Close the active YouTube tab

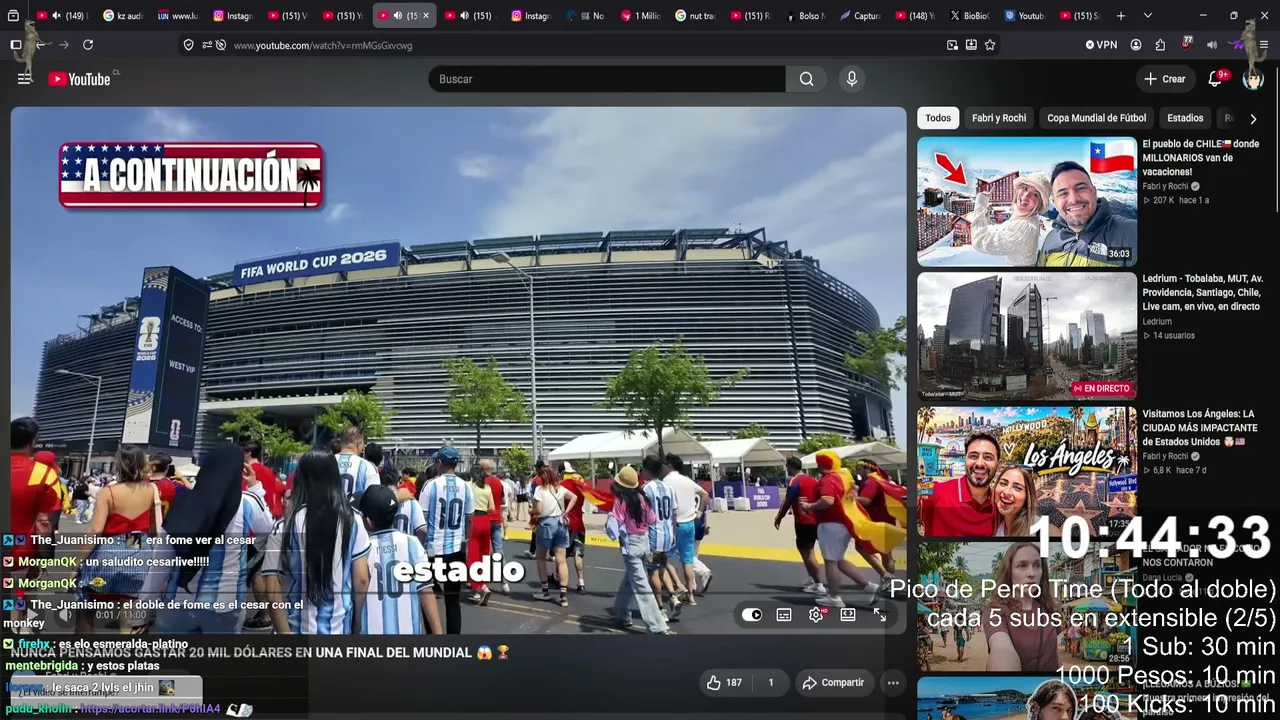pyautogui.click(x=425, y=16)
